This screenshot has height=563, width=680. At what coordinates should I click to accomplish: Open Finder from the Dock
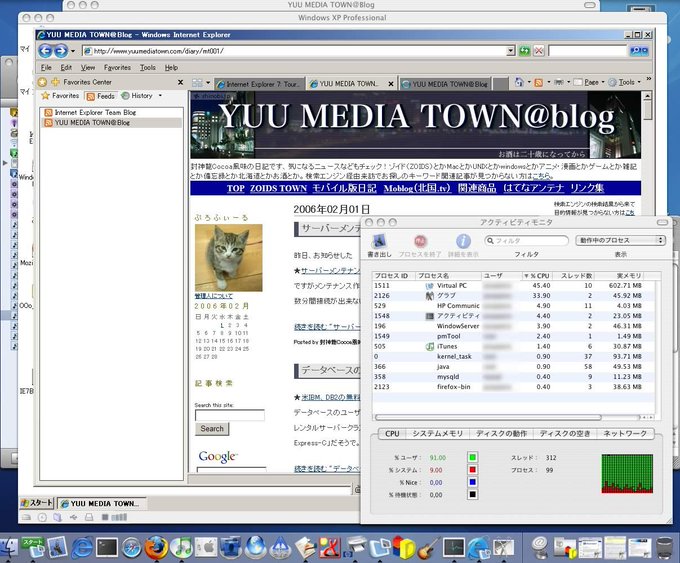click(x=8, y=547)
